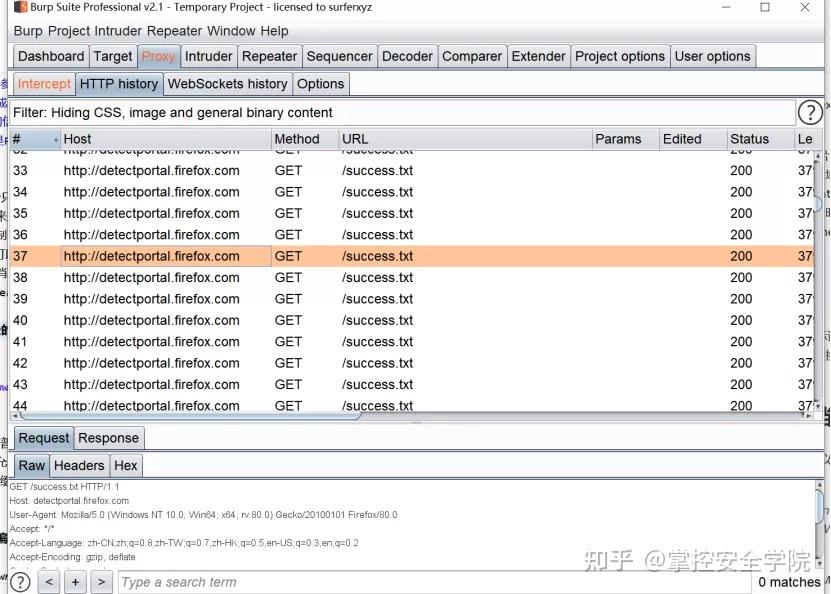Image resolution: width=831 pixels, height=594 pixels.
Task: Open the WebSockets history sub-tab
Action: pyautogui.click(x=227, y=84)
